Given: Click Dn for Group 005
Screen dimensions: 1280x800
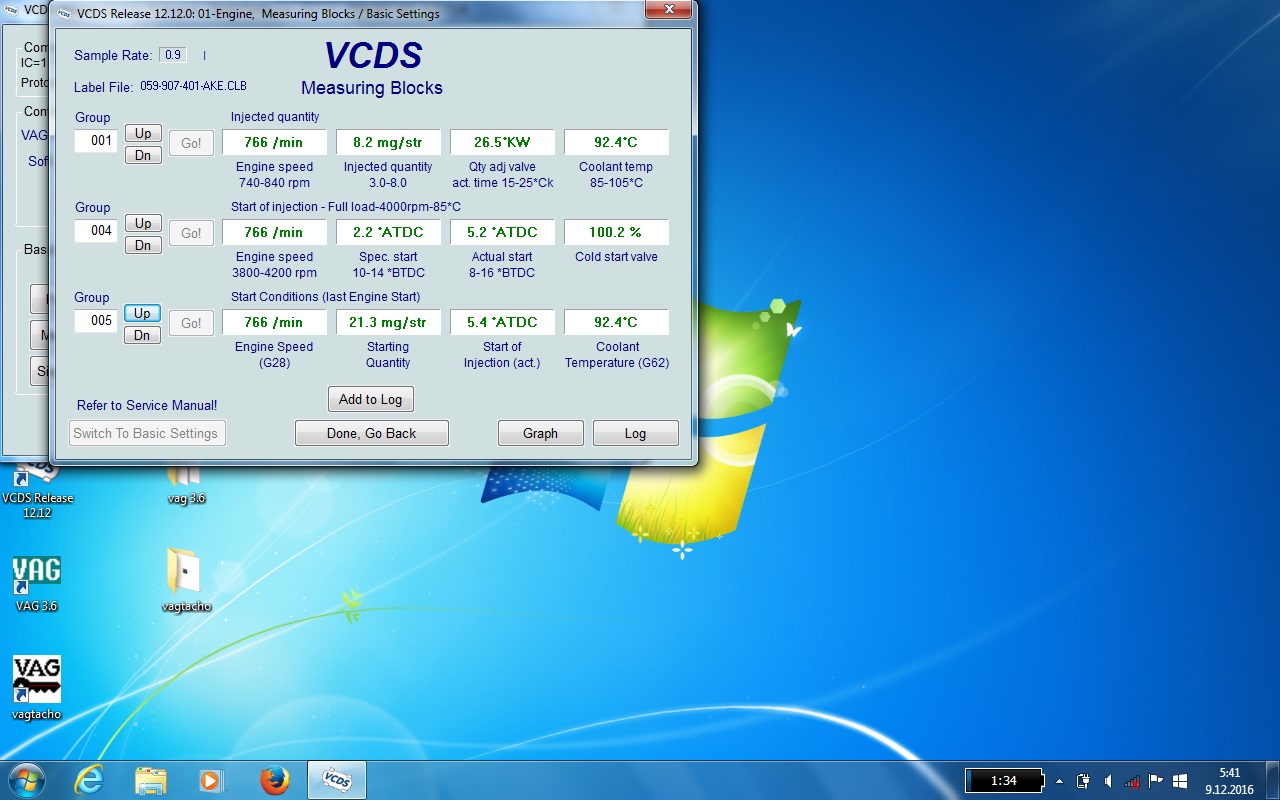Looking at the screenshot, I should [143, 335].
